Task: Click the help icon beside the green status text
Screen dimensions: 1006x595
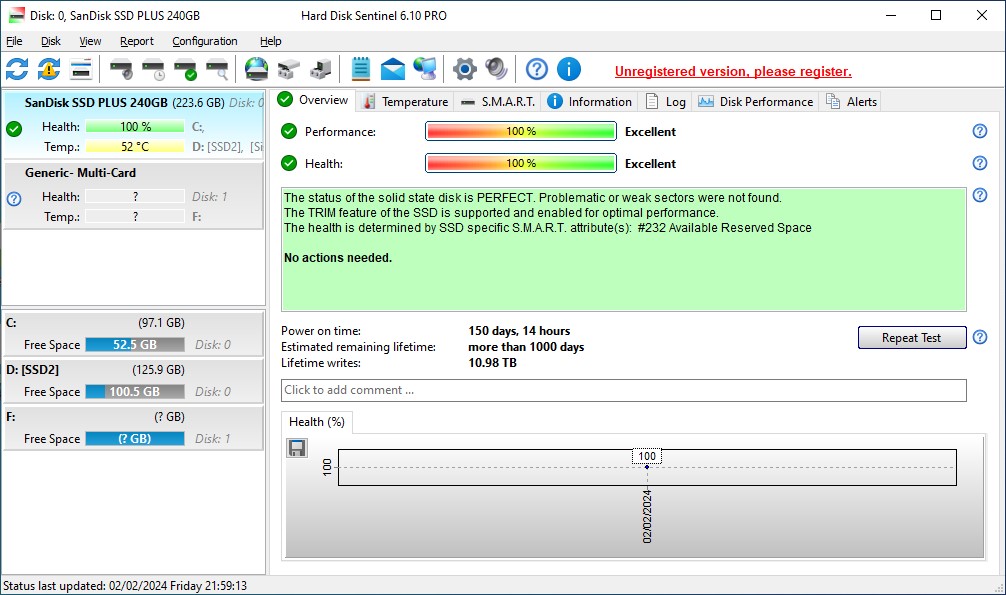Action: 980,194
